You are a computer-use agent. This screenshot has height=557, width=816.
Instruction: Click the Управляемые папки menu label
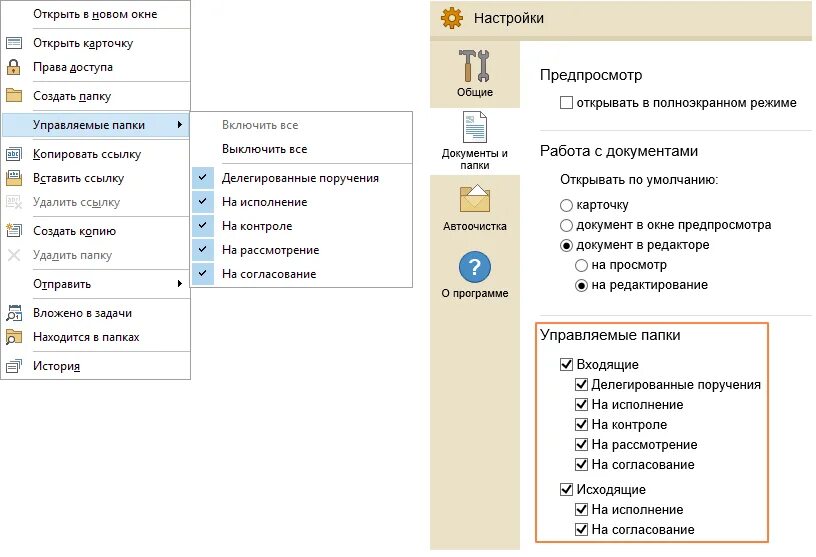(x=89, y=125)
